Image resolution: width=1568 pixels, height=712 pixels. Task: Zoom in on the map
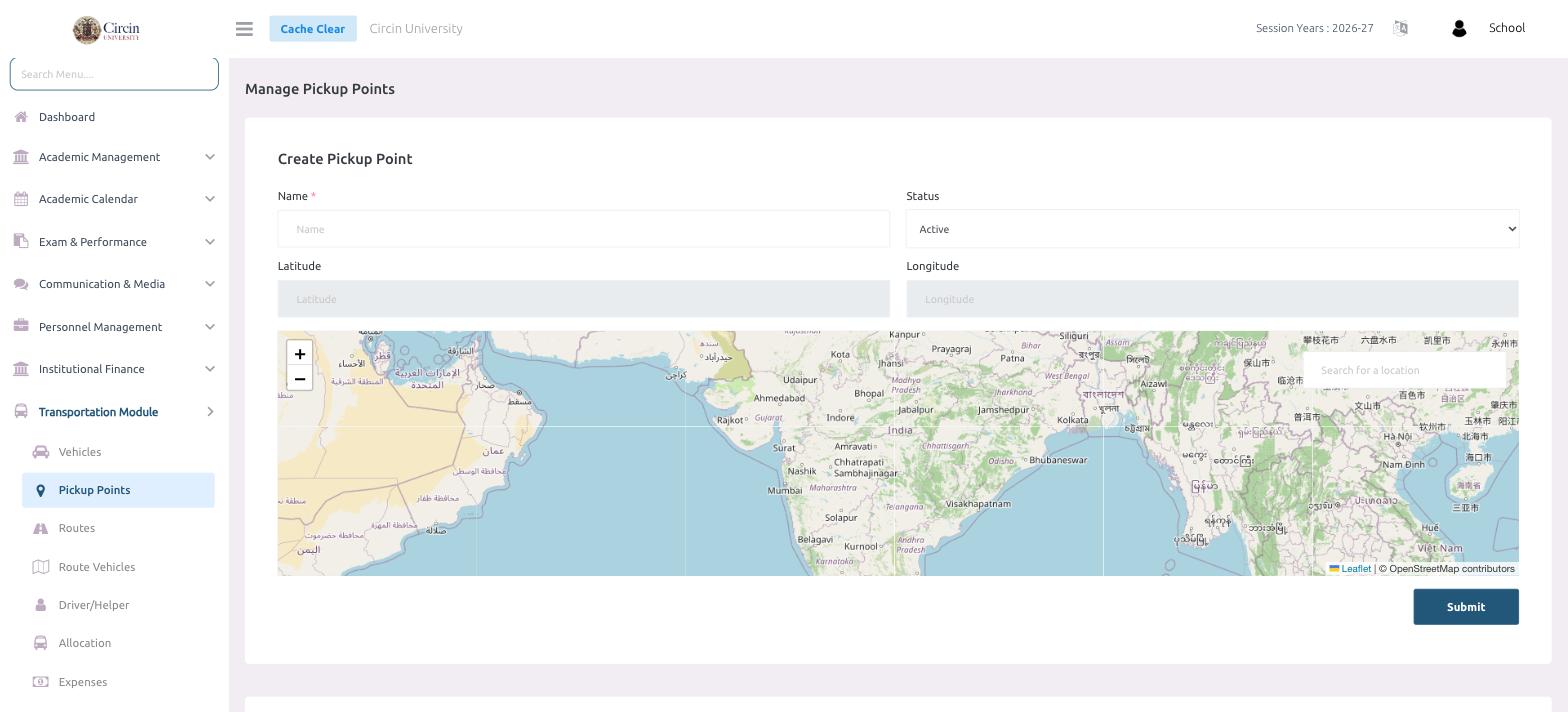[300, 354]
